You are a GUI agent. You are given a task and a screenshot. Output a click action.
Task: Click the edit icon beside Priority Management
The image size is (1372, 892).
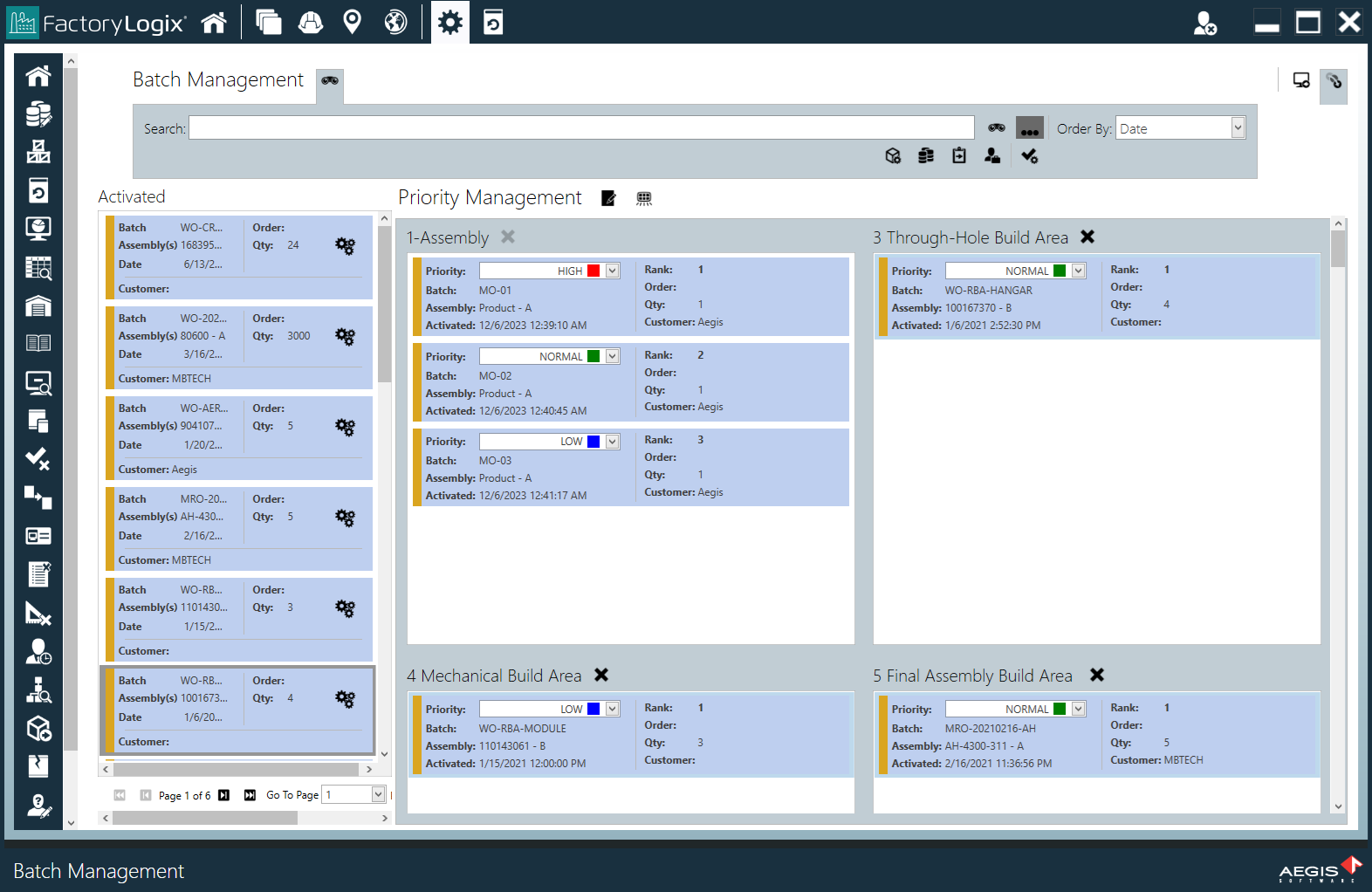point(608,199)
